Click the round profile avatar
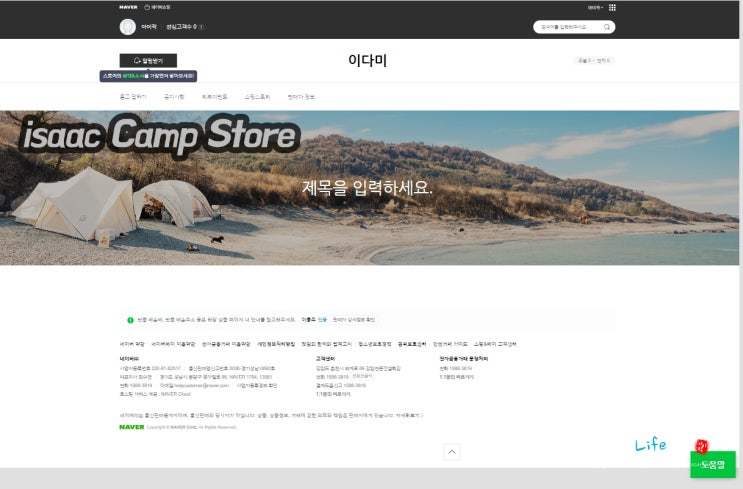743x489 pixels. [127, 27]
